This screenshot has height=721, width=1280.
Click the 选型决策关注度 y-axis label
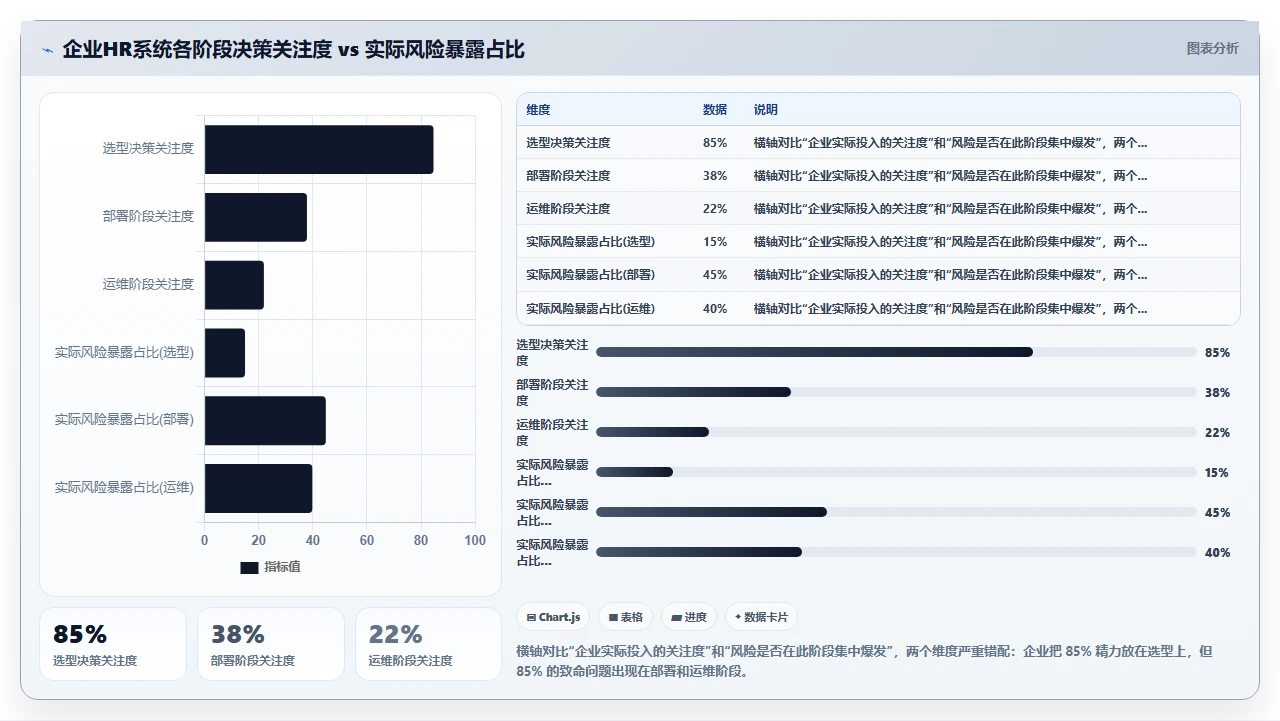tap(148, 148)
